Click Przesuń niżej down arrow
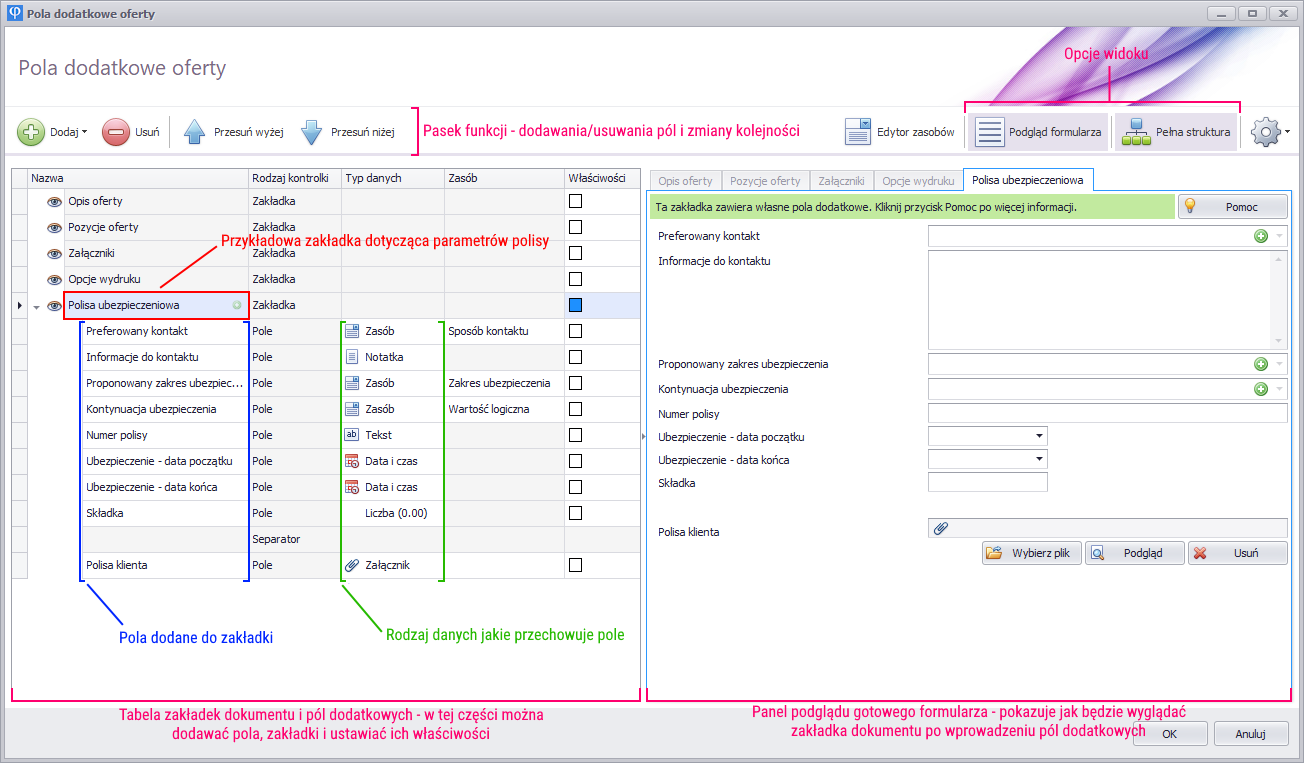 click(311, 132)
